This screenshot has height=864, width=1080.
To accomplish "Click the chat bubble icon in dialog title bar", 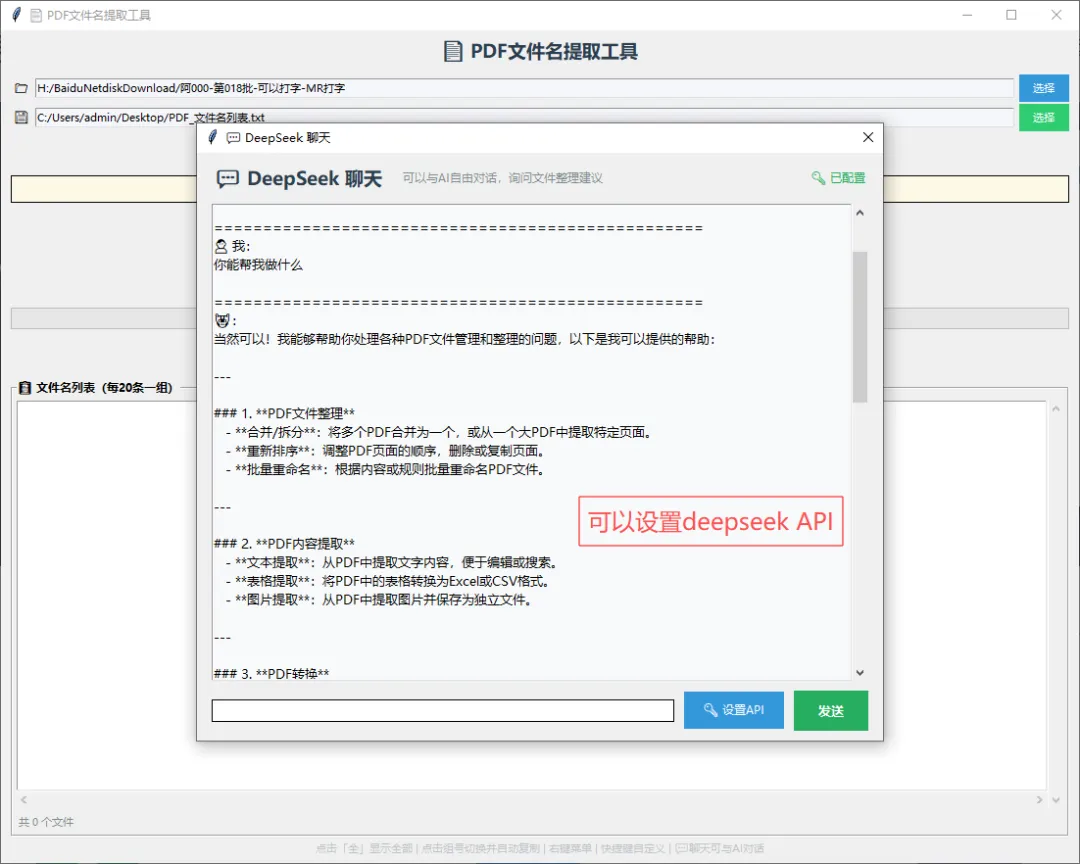I will pyautogui.click(x=233, y=138).
